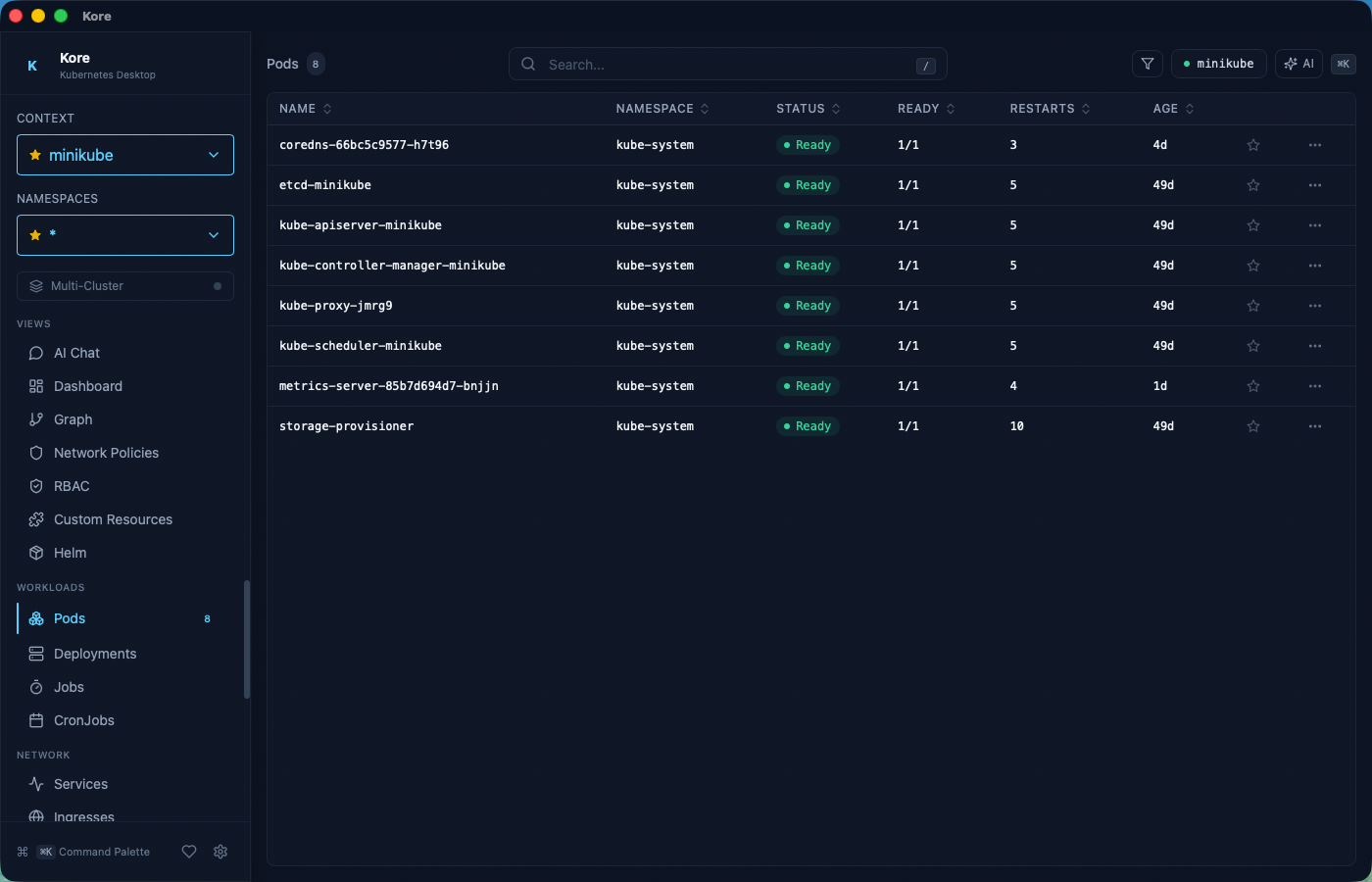The image size is (1372, 882).
Task: Open the Dashboard view
Action: click(x=86, y=386)
